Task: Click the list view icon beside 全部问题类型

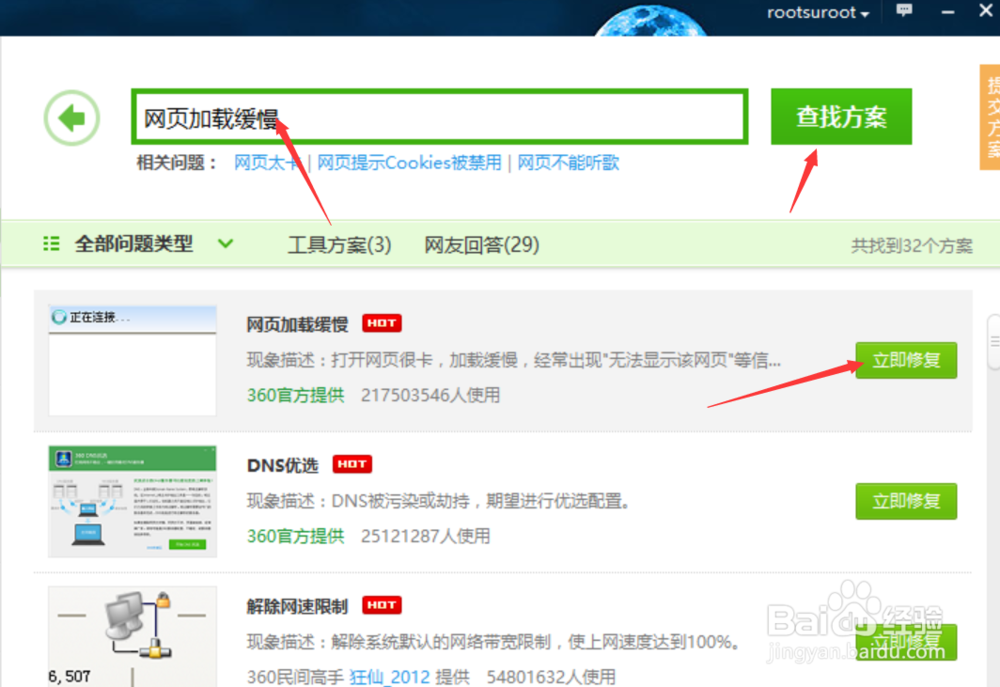Action: tap(51, 243)
